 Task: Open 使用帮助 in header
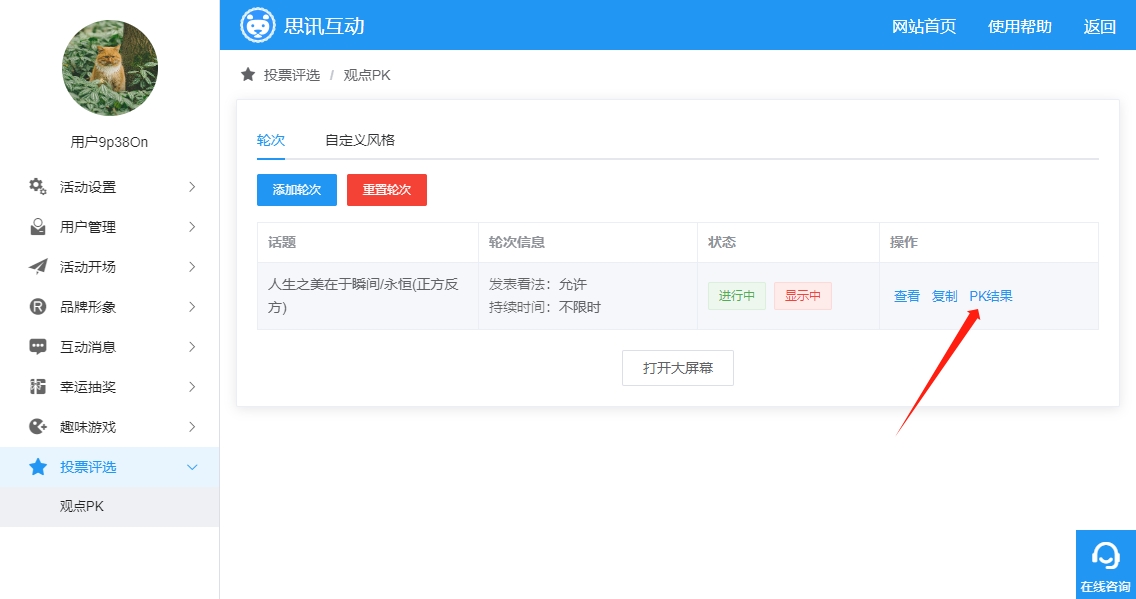(1019, 26)
